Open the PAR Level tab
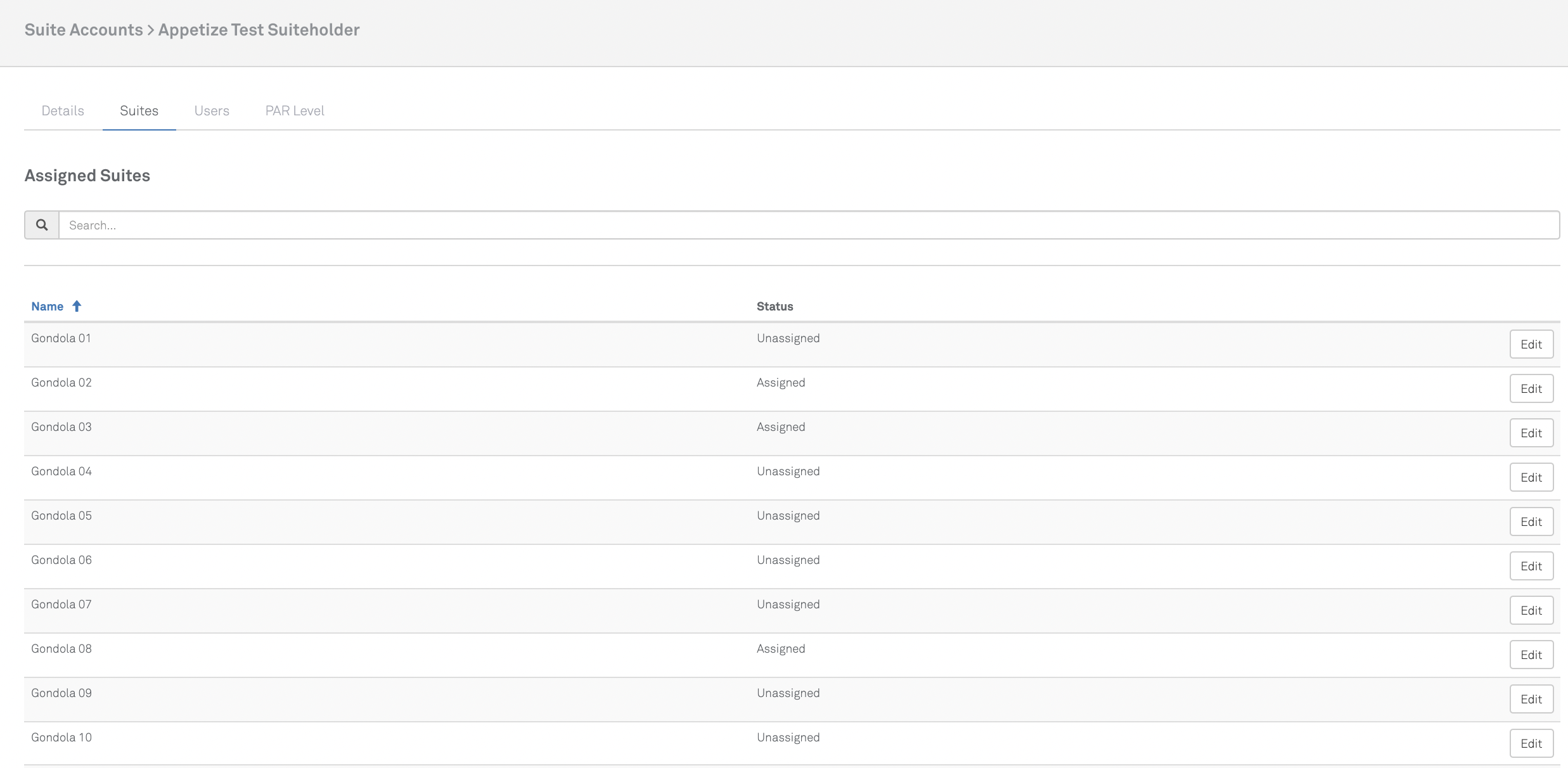This screenshot has width=1568, height=768. (x=295, y=111)
